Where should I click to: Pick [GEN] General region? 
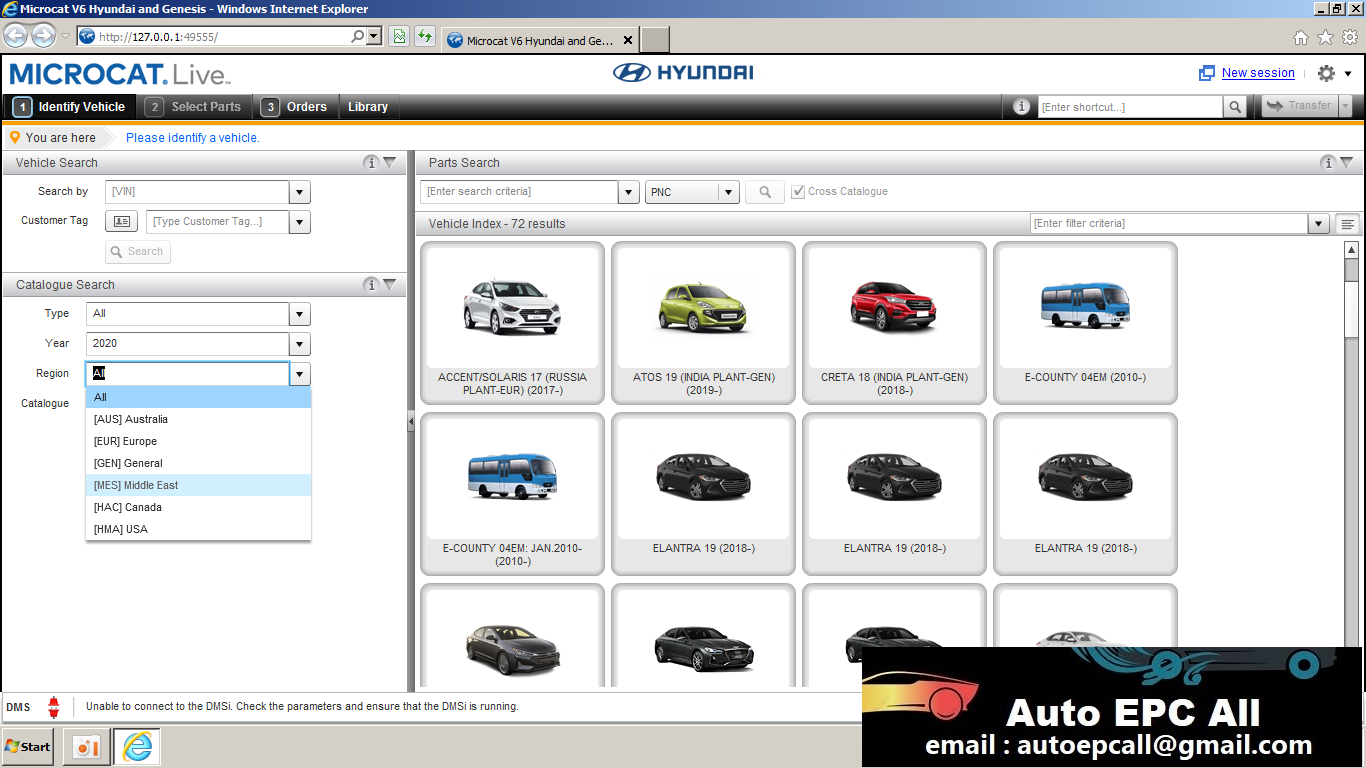[x=199, y=464]
